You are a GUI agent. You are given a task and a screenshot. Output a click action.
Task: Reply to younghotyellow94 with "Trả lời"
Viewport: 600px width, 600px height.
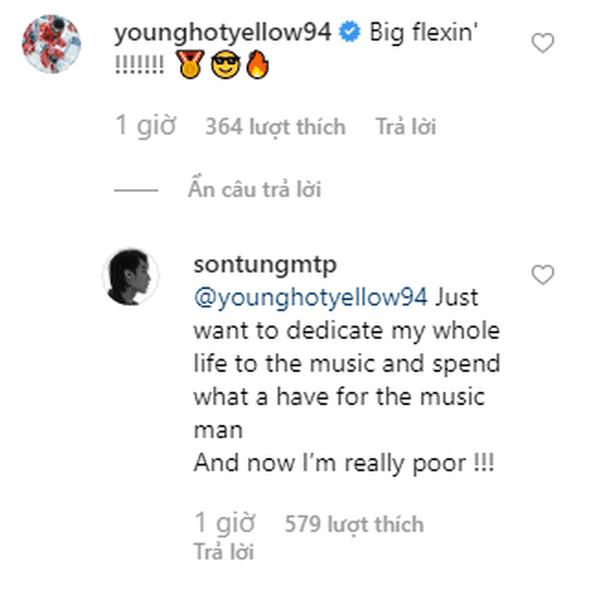coord(406,127)
